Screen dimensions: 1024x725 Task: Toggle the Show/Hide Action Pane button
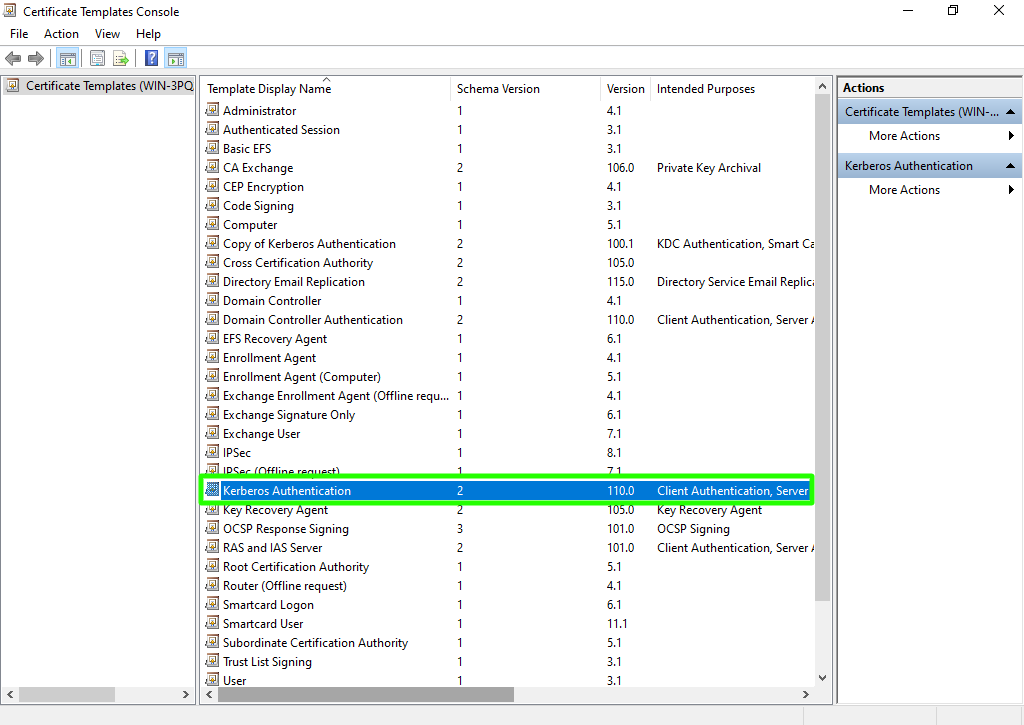[x=176, y=59]
